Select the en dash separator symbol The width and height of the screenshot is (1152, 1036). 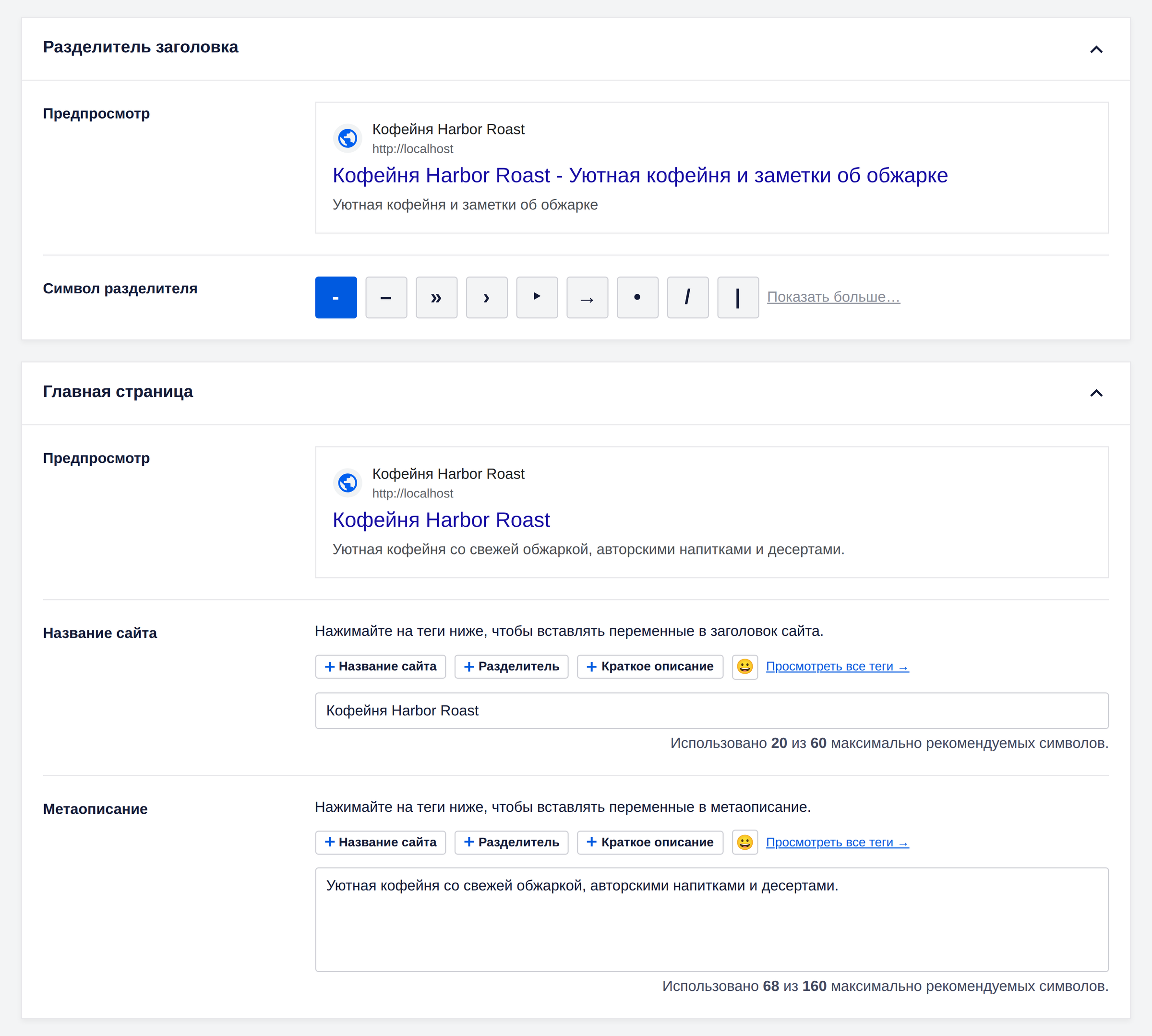386,297
